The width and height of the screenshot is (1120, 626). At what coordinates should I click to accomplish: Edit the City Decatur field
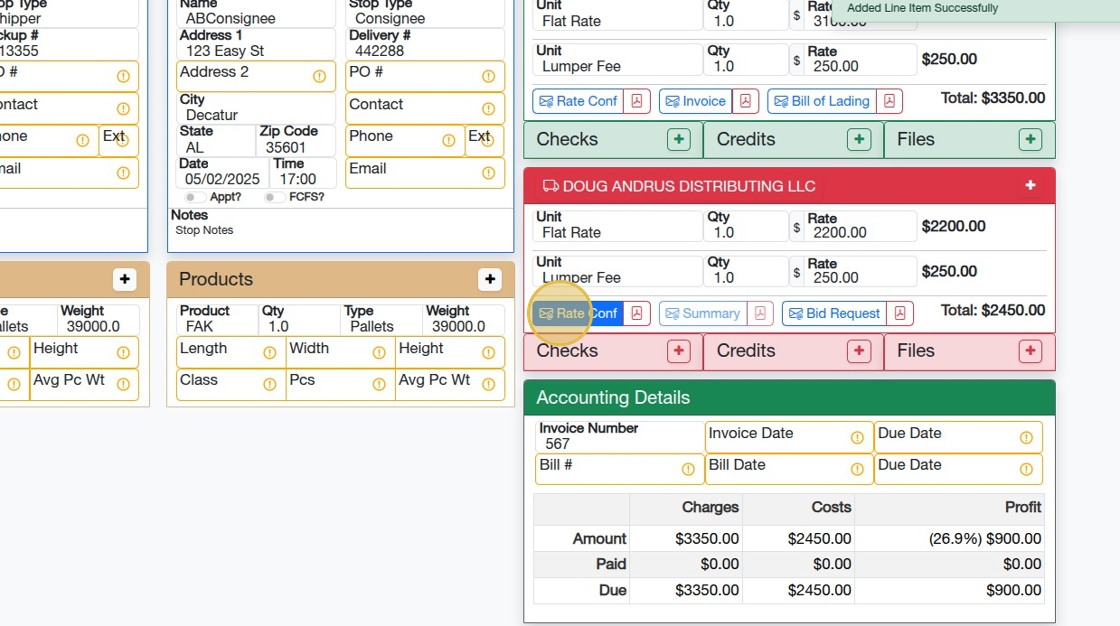pos(256,108)
